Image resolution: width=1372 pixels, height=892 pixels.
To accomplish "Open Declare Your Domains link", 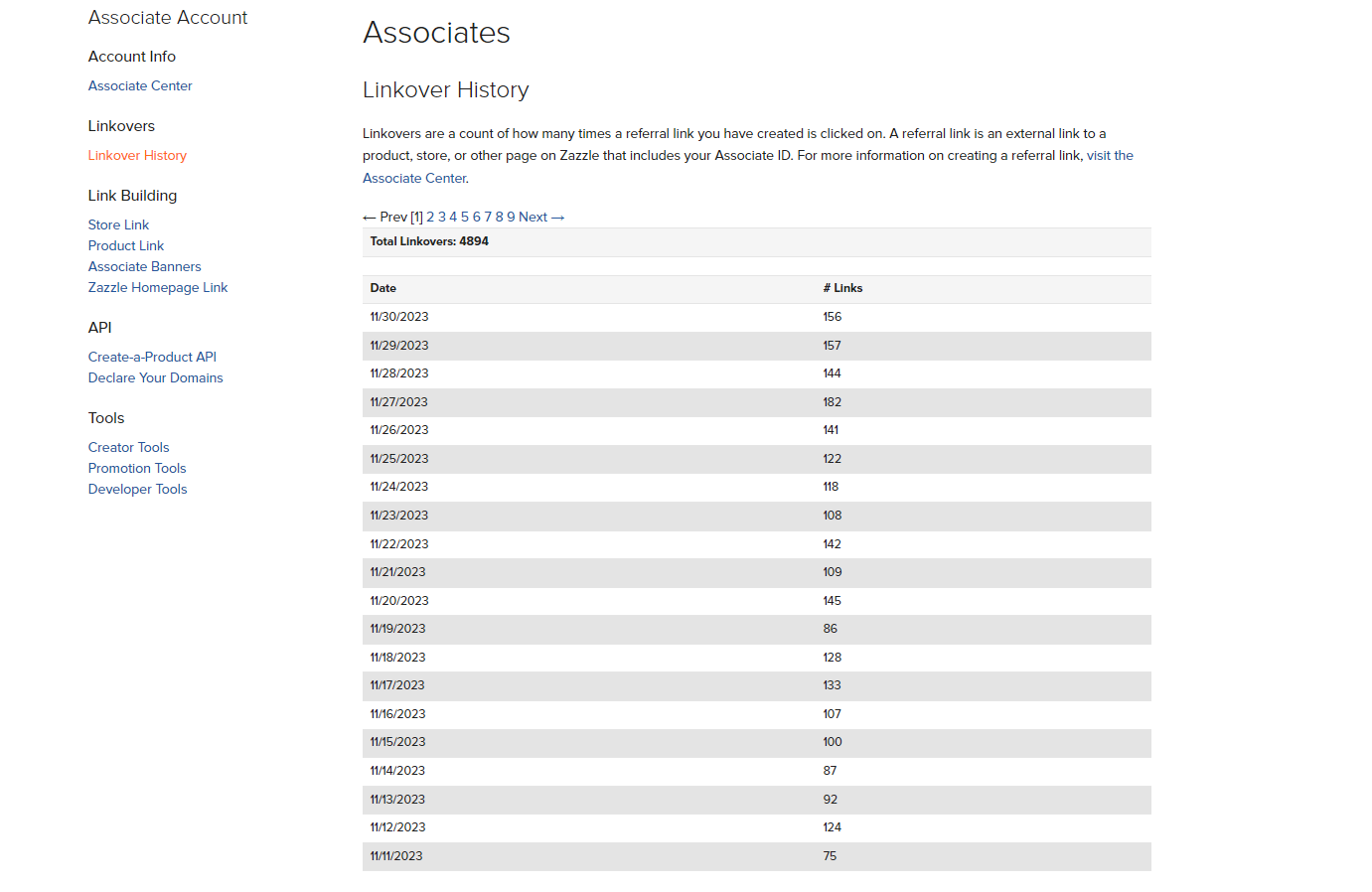I will coord(155,378).
